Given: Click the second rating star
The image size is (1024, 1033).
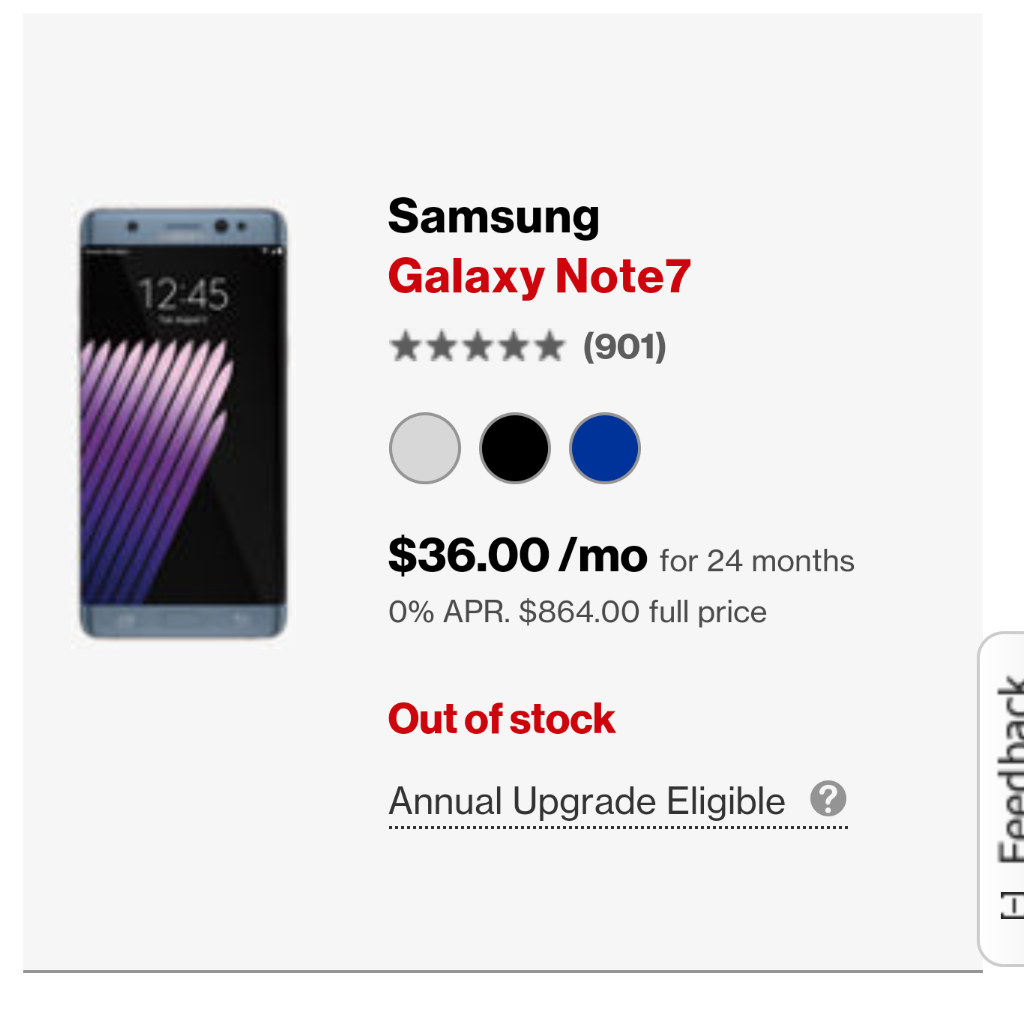Looking at the screenshot, I should click(x=441, y=347).
